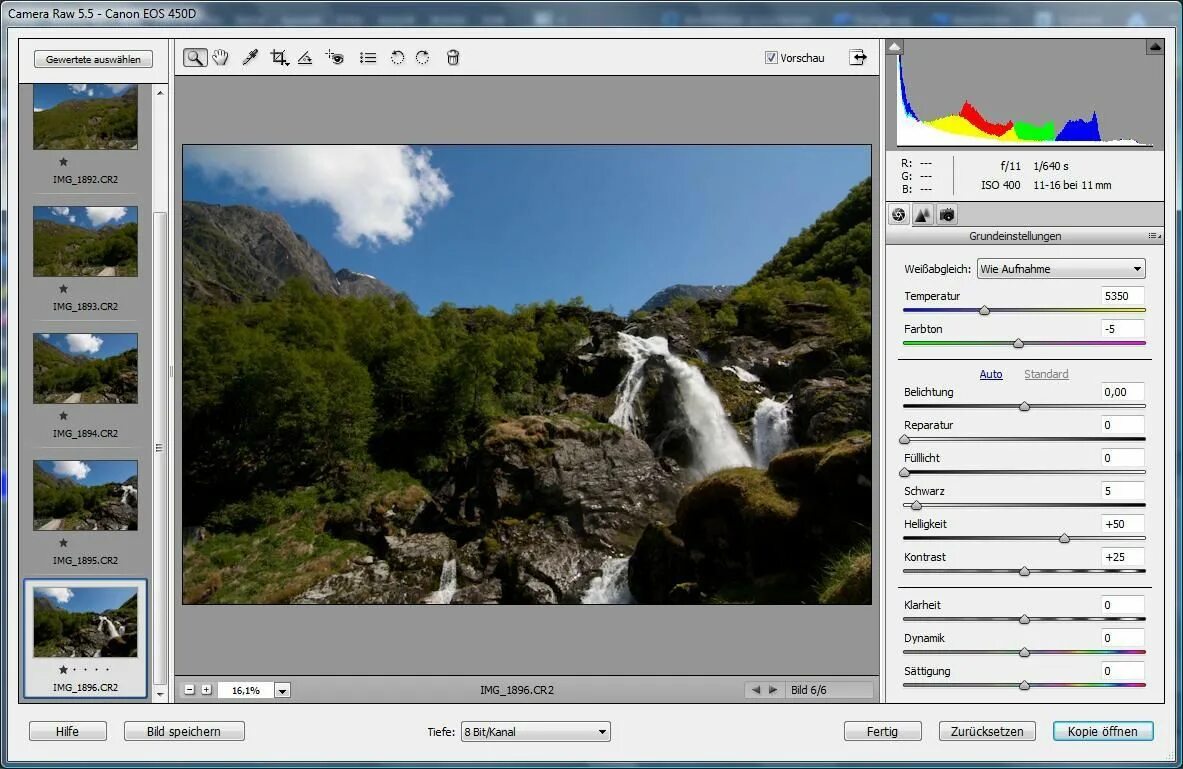This screenshot has width=1183, height=769.
Task: Toggle highlight clipping warning in histogram
Action: (1155, 47)
